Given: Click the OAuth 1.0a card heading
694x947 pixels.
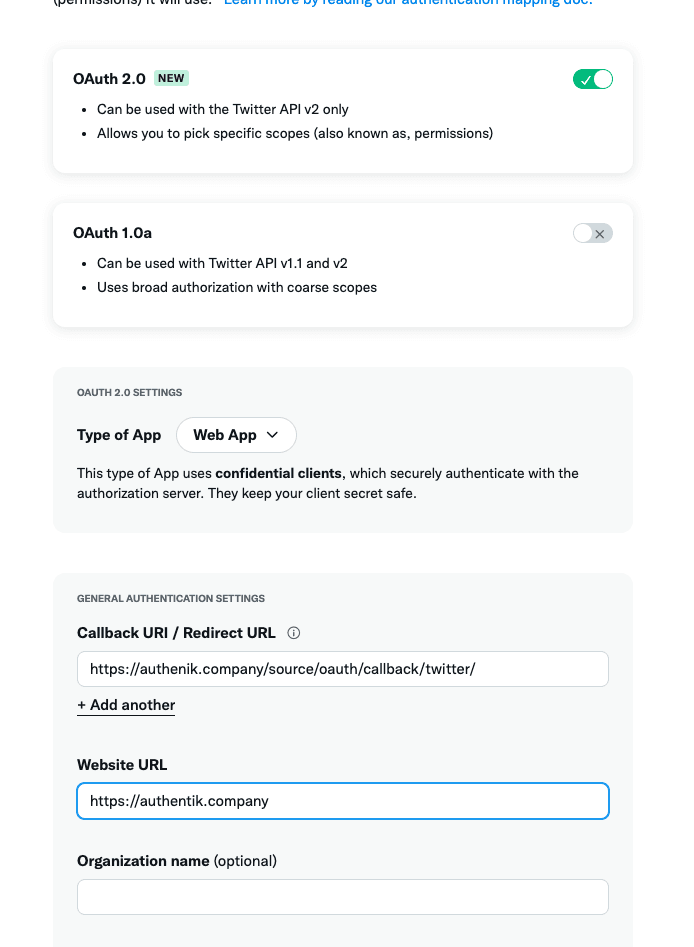Looking at the screenshot, I should pos(112,232).
